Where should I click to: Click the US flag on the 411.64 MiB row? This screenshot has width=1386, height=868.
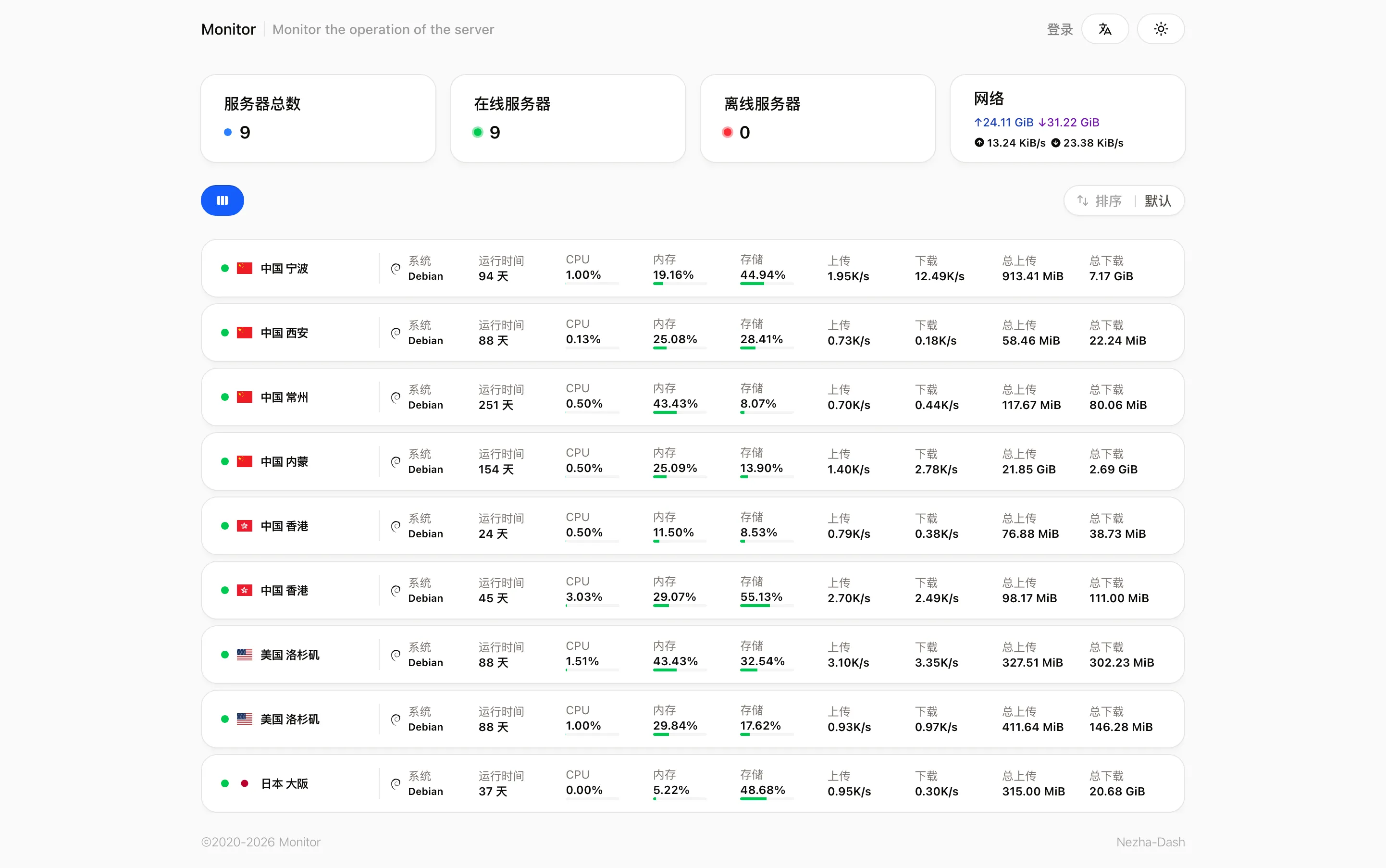coord(245,719)
